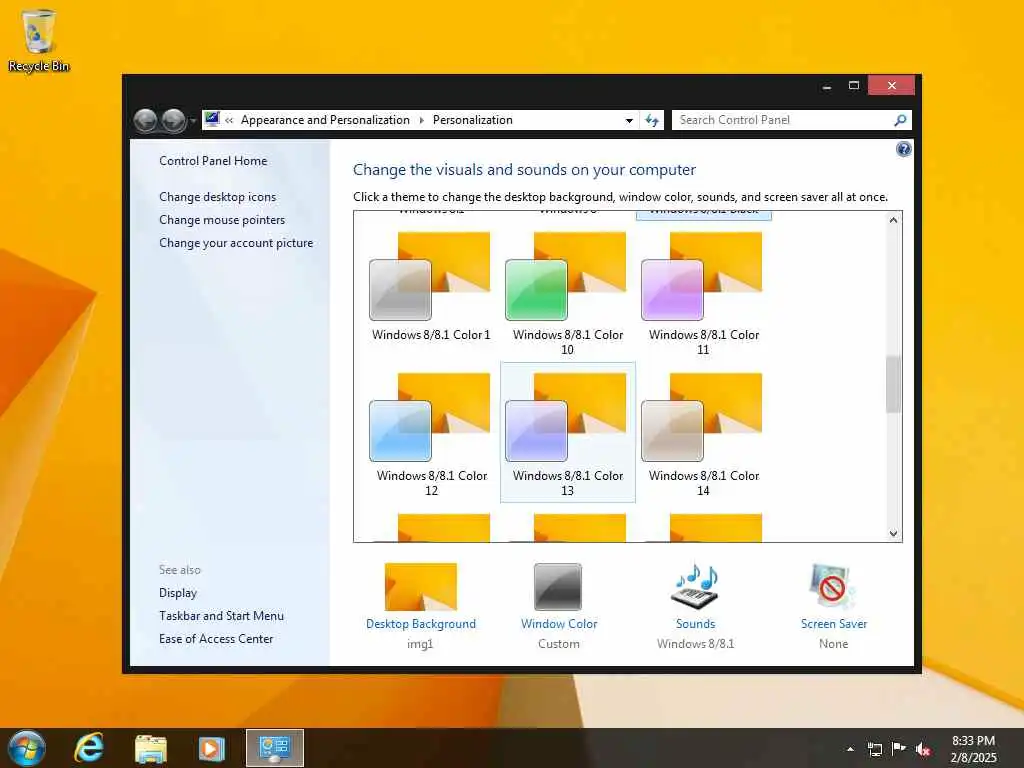Open Window Color settings icon

[558, 586]
